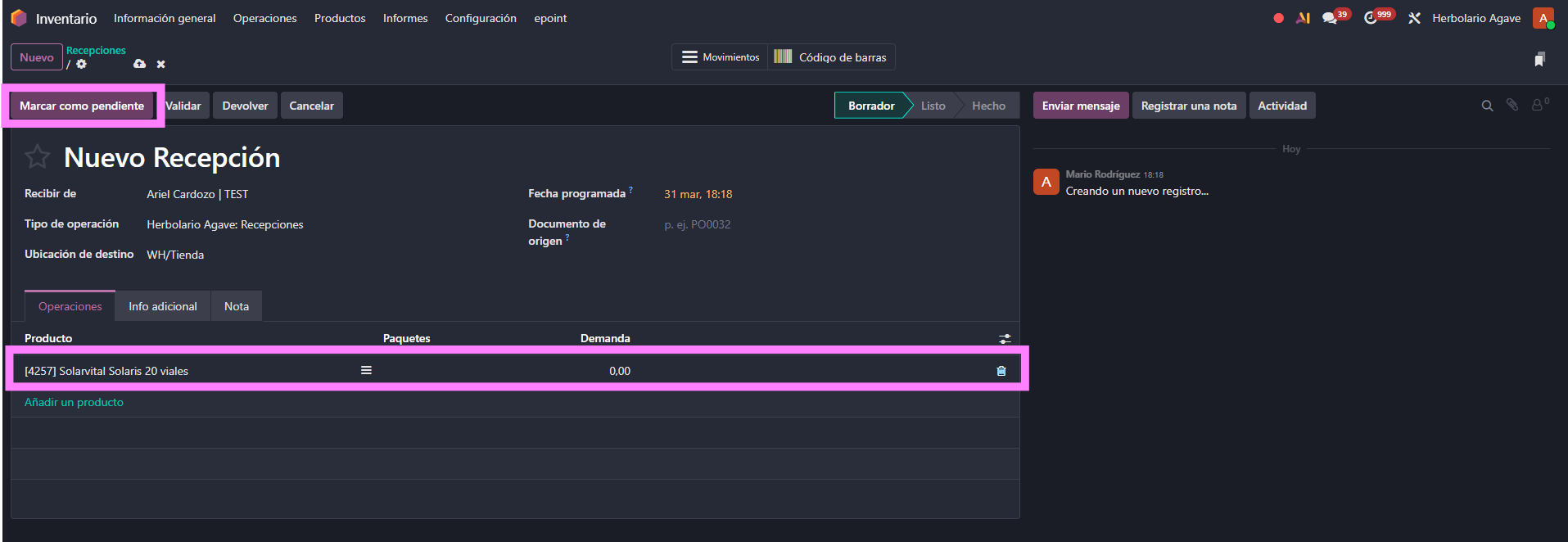Image resolution: width=1568 pixels, height=542 pixels.
Task: Open the Operaciones menu in navbar
Action: point(264,18)
